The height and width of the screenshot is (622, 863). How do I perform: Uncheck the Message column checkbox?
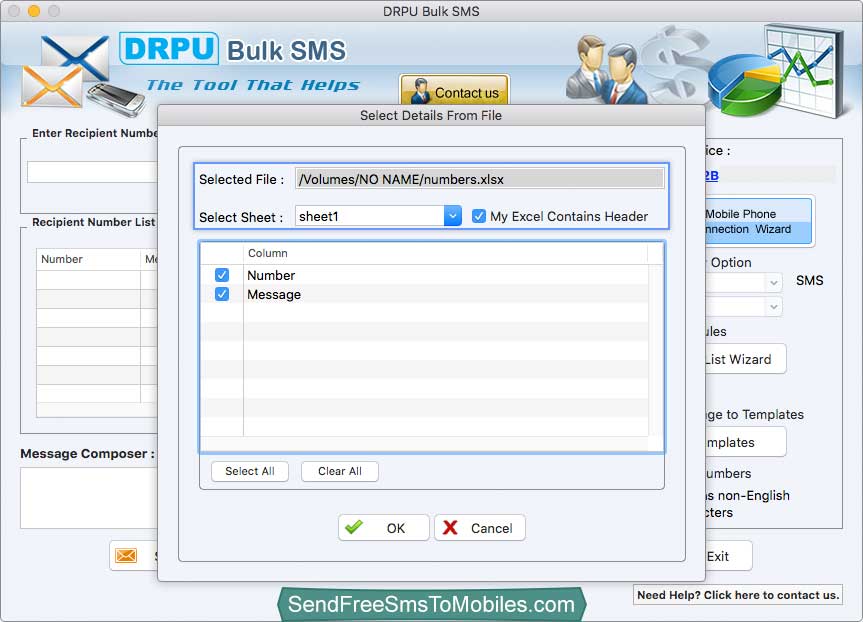[222, 294]
